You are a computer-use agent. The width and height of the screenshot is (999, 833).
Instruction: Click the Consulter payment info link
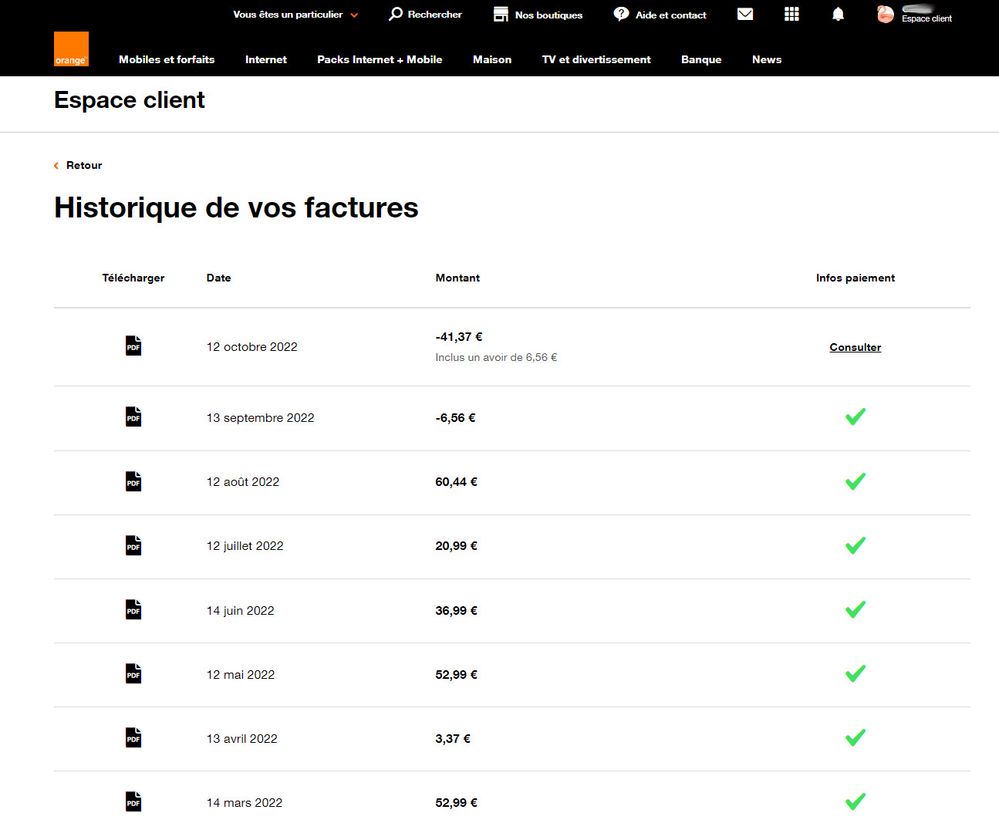click(x=855, y=348)
